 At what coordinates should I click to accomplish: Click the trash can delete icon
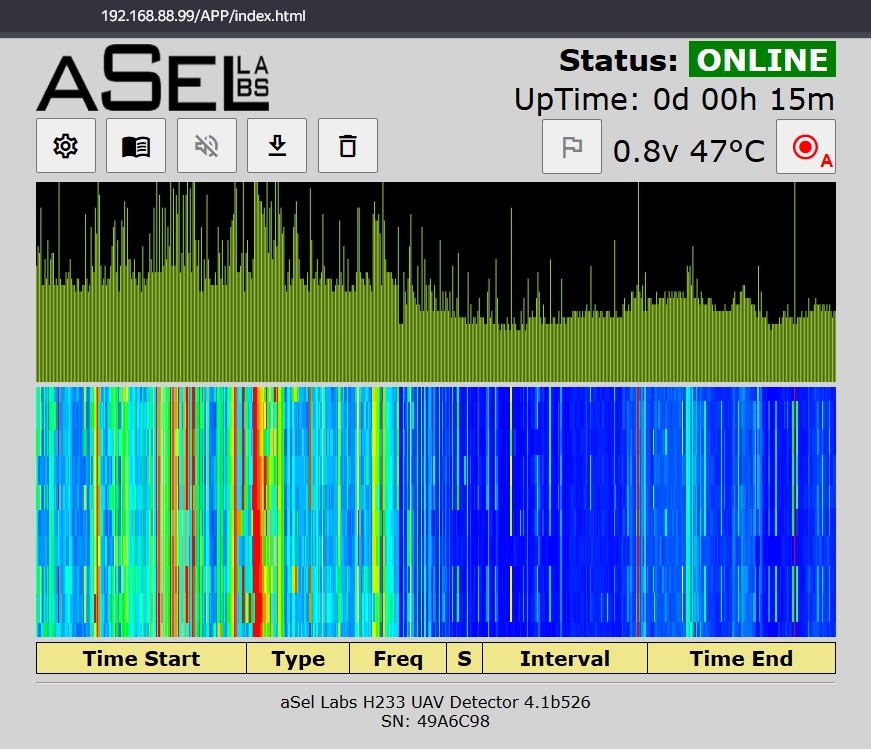pos(348,146)
